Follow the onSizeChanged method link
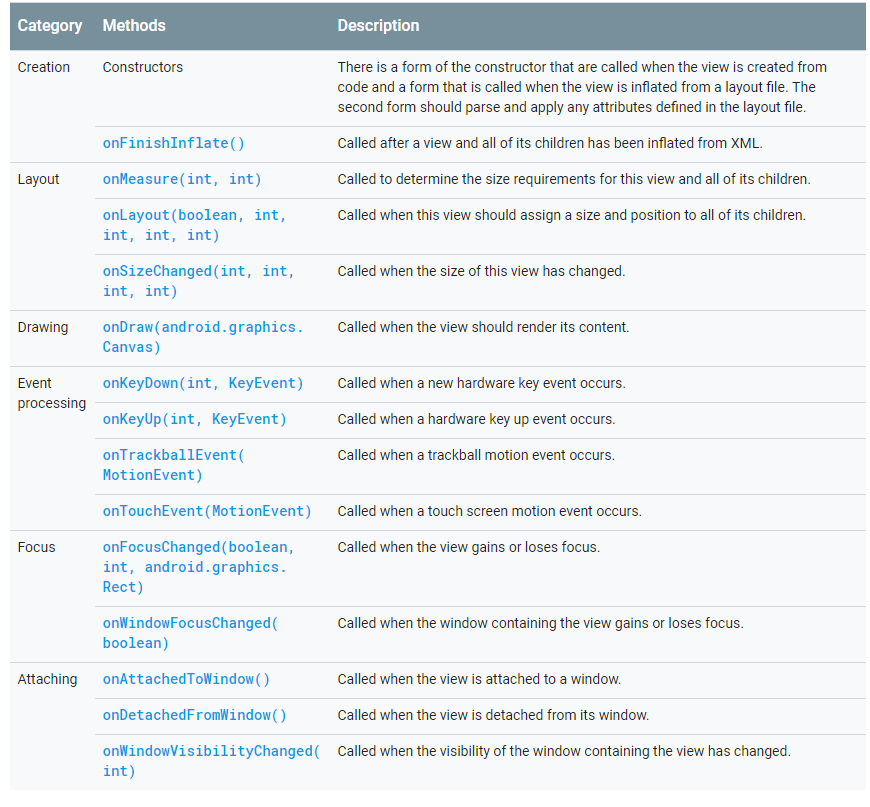The height and width of the screenshot is (807, 870). [x=198, y=281]
